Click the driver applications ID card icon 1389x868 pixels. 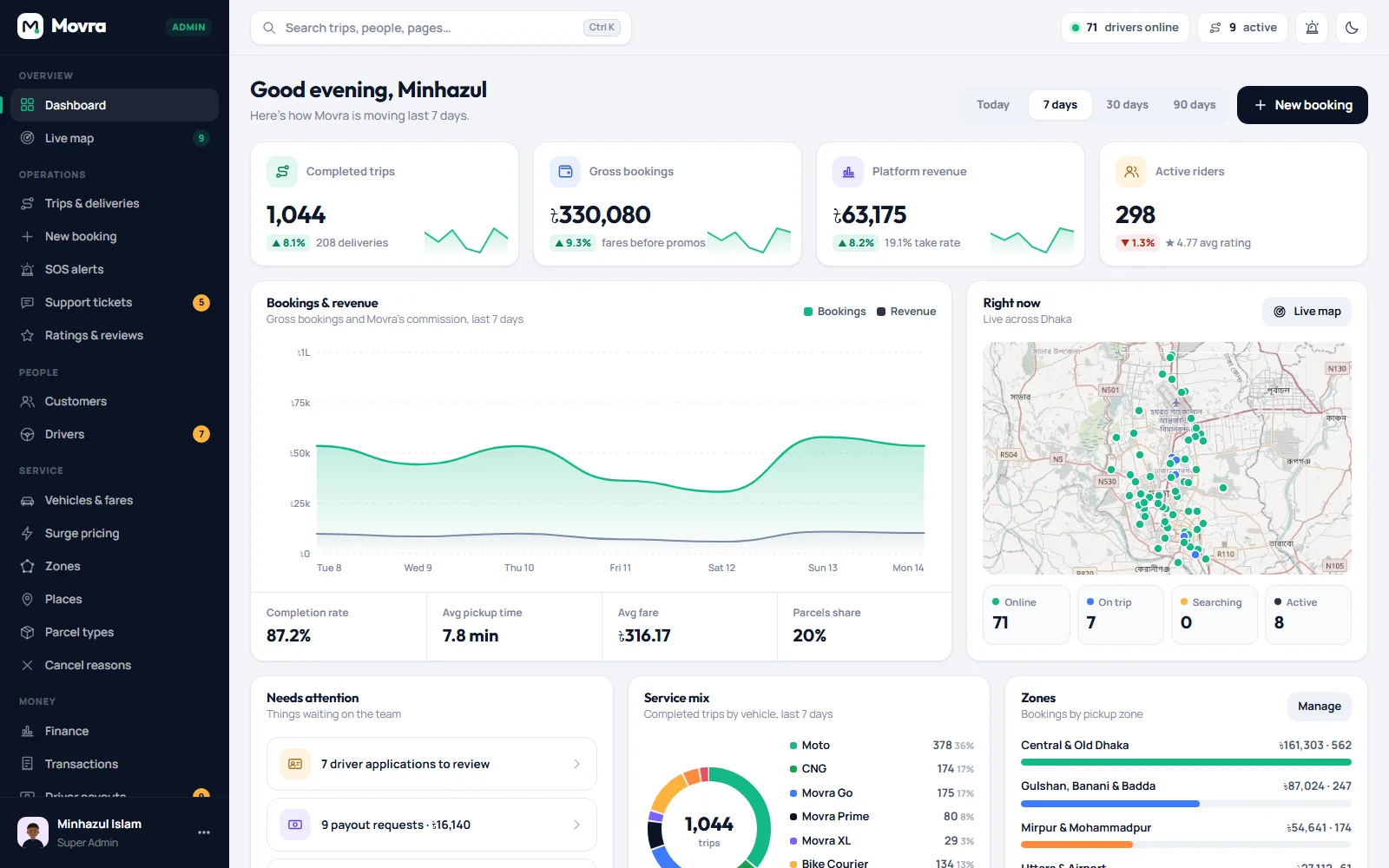pos(295,764)
